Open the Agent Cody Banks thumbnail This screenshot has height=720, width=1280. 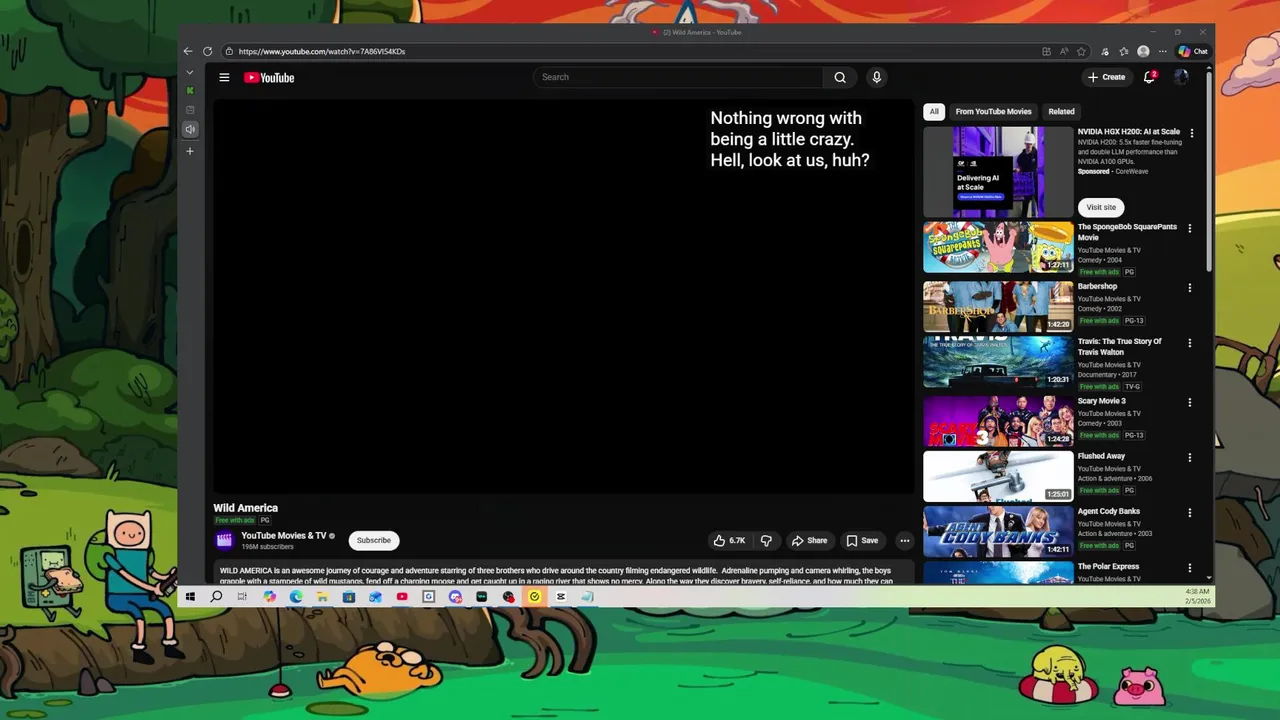998,531
